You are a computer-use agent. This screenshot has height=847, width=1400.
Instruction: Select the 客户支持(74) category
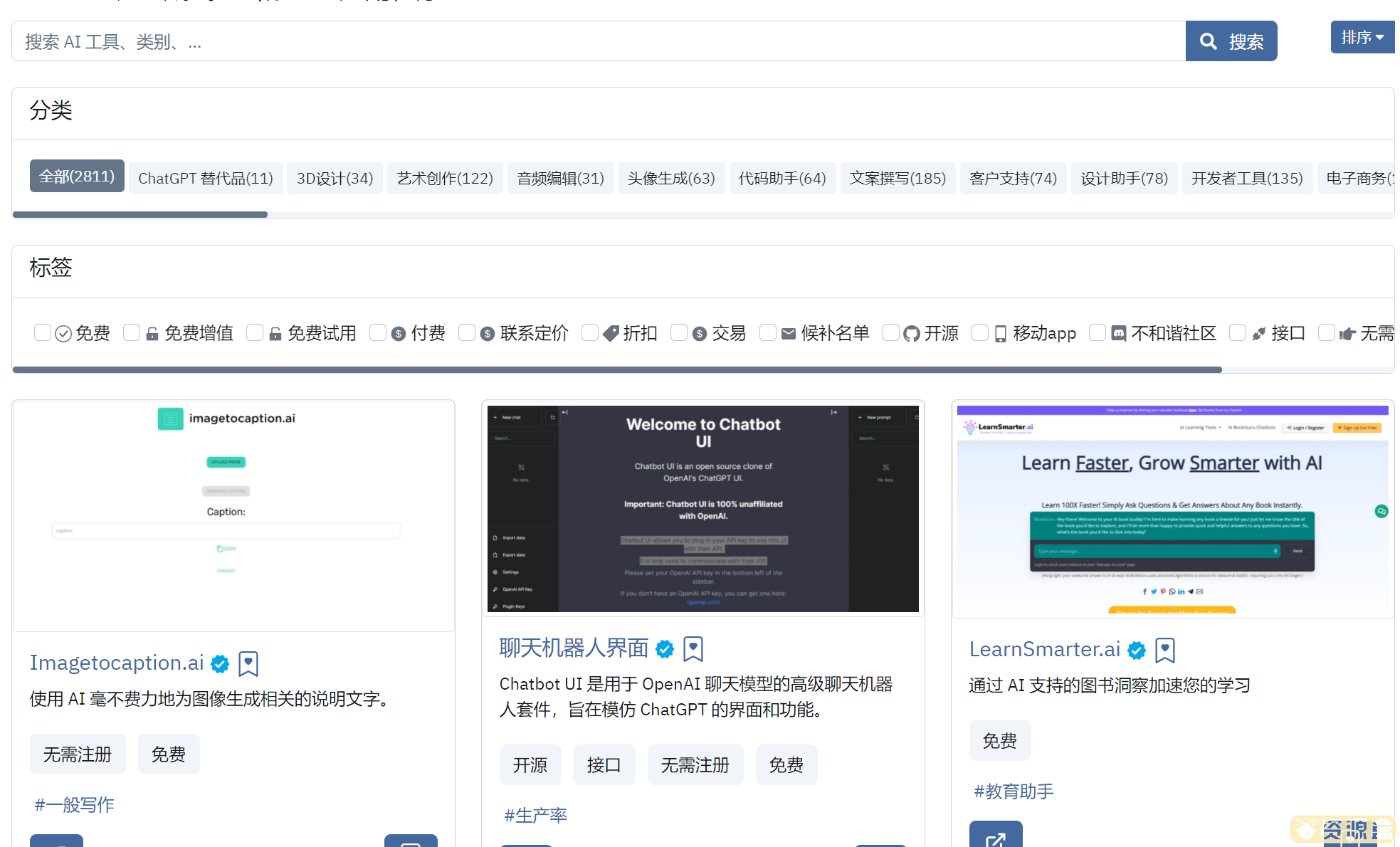(1013, 178)
